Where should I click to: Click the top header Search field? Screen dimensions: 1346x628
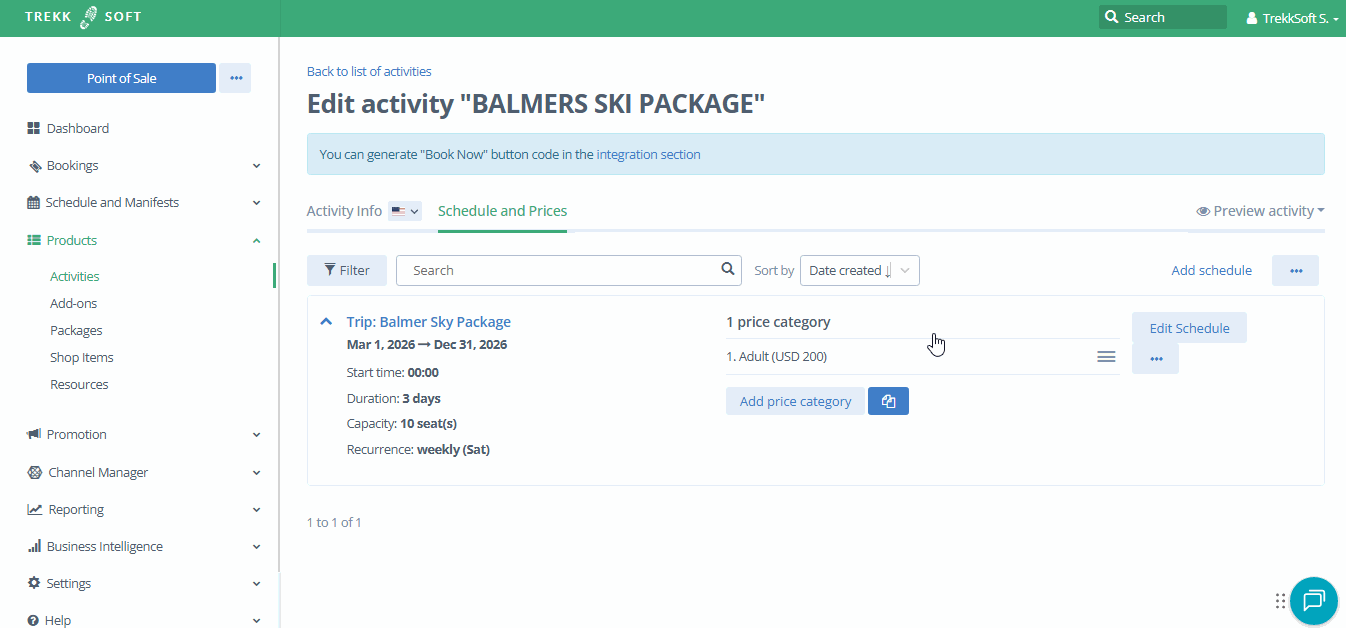coord(1162,17)
